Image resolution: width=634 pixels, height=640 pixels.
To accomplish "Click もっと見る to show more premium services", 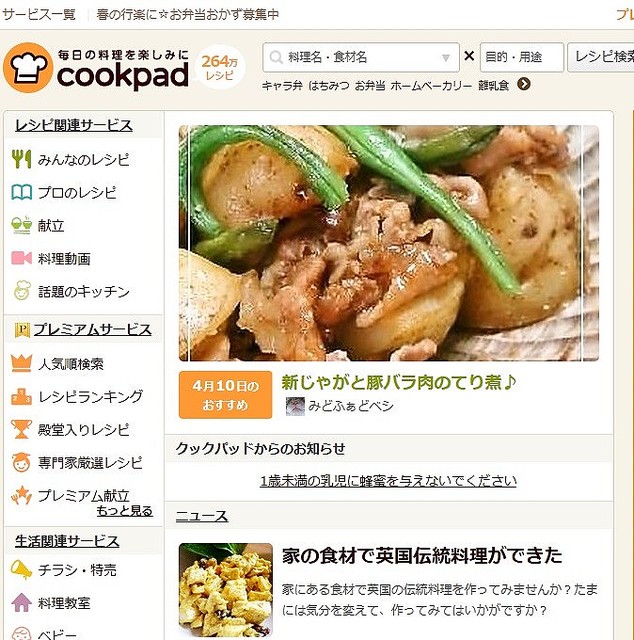I will [125, 511].
